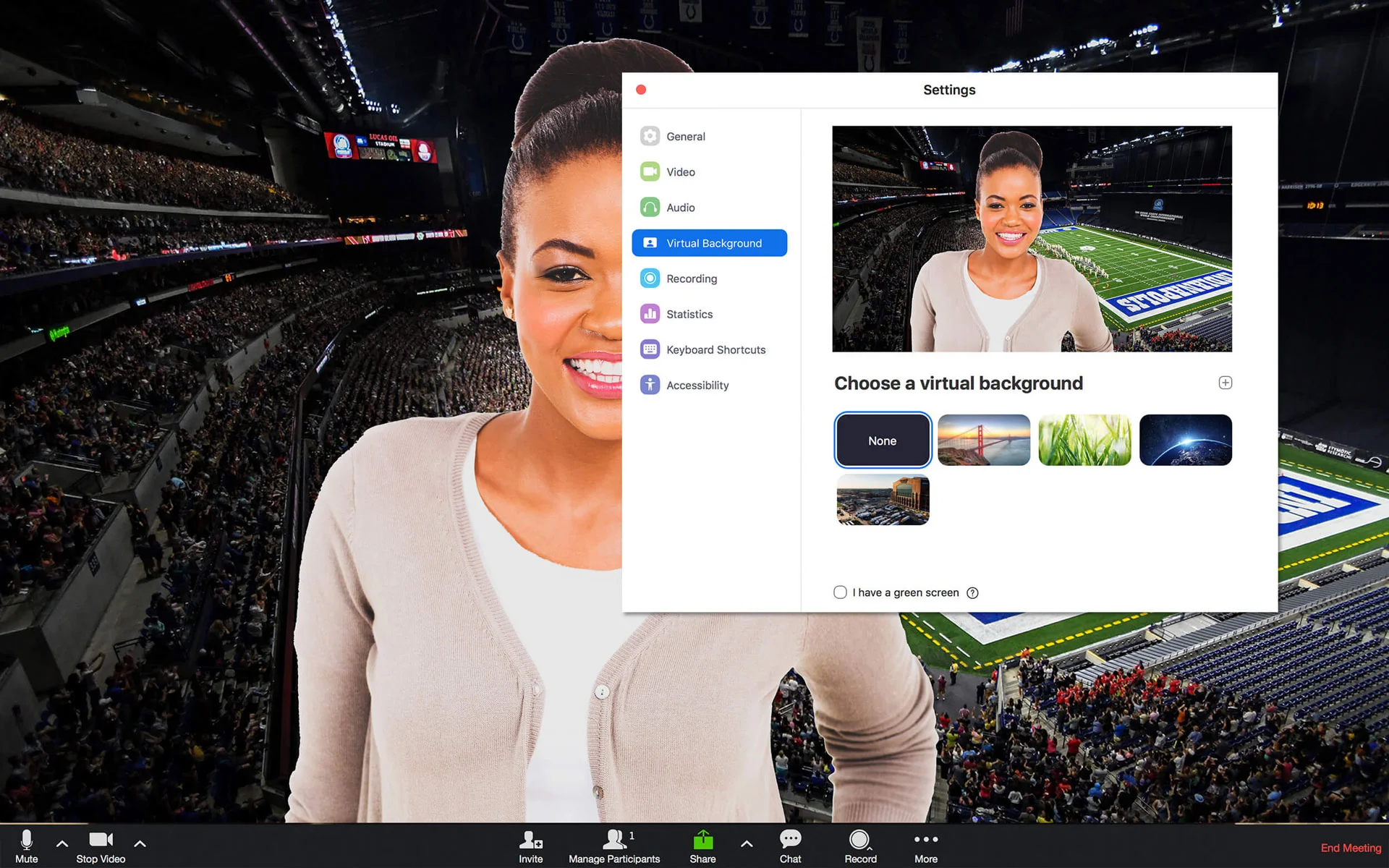Image resolution: width=1389 pixels, height=868 pixels.
Task: Stop video using camera icon
Action: coord(101,846)
